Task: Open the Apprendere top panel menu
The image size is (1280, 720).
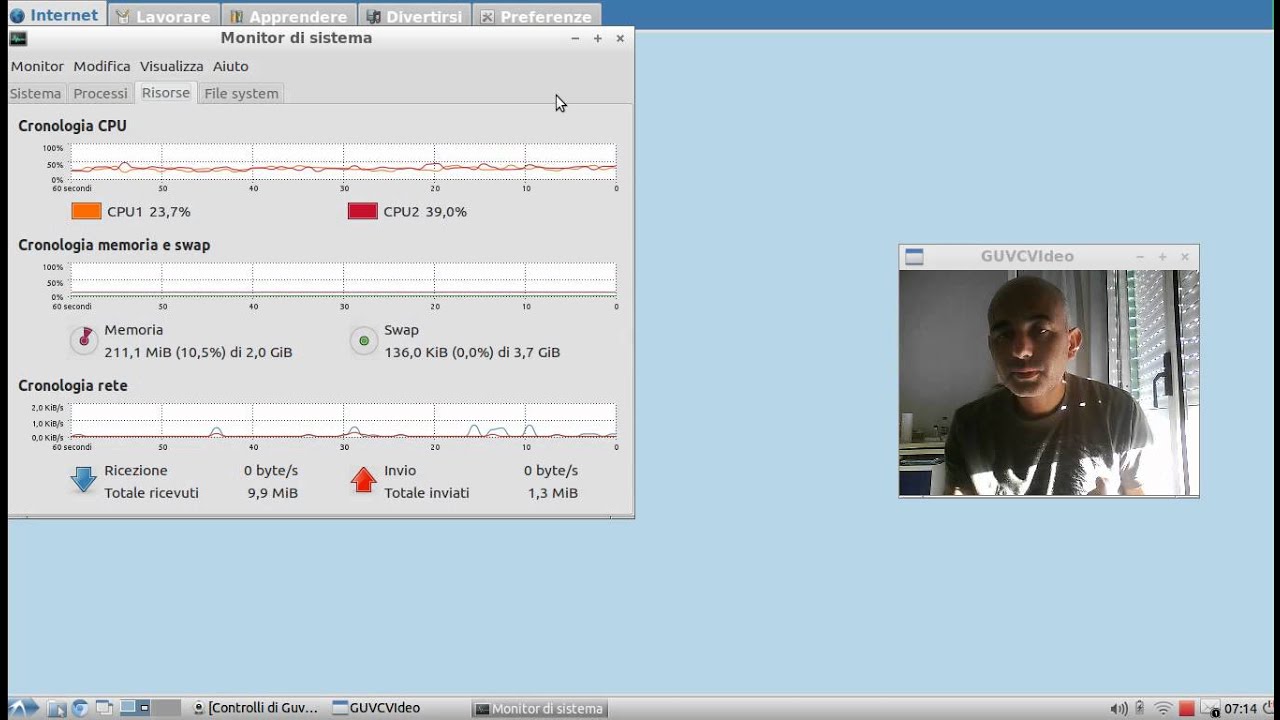Action: pyautogui.click(x=287, y=17)
